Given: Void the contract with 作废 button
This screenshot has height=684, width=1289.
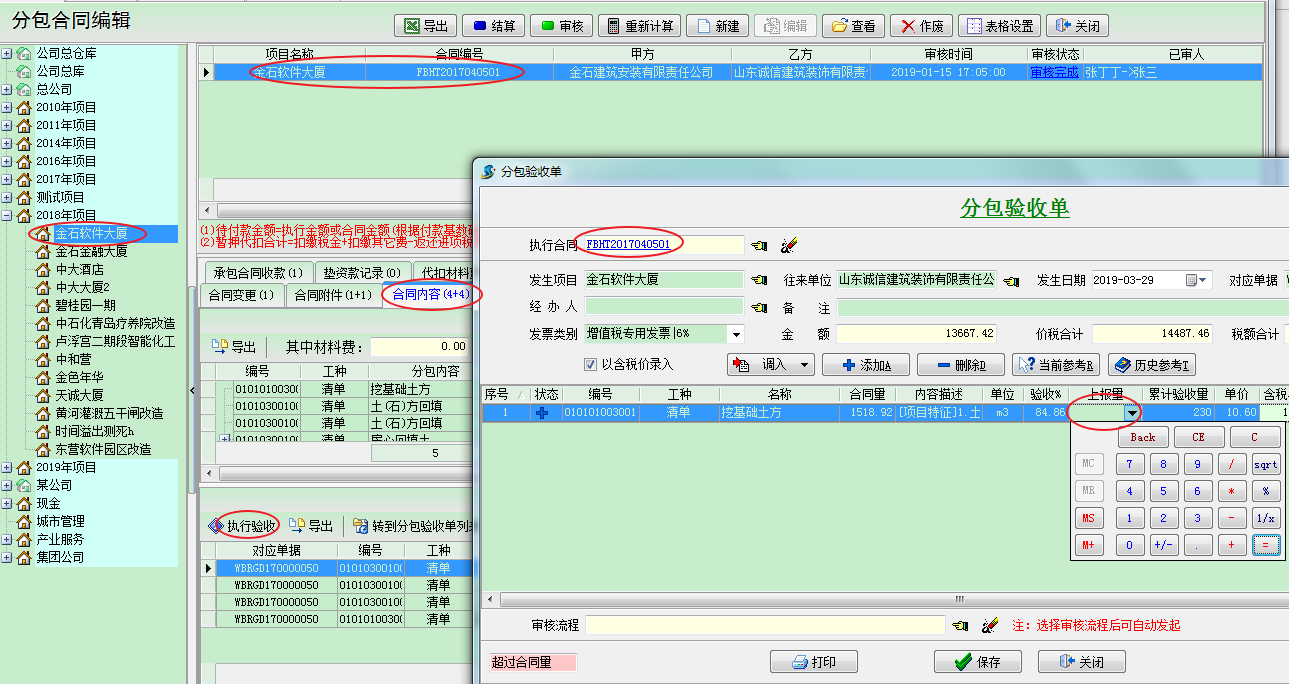Looking at the screenshot, I should coord(921,26).
